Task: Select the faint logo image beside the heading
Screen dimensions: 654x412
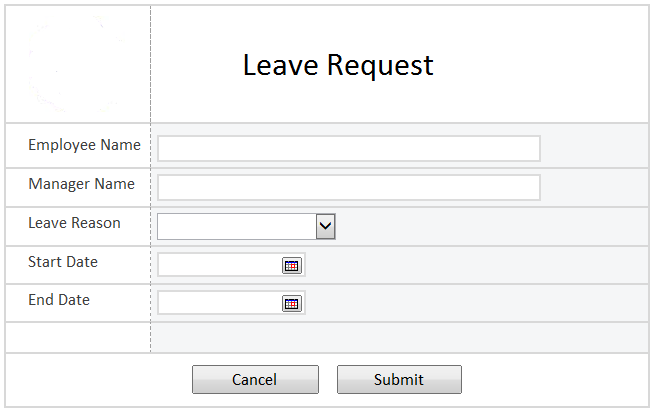Action: pos(76,64)
